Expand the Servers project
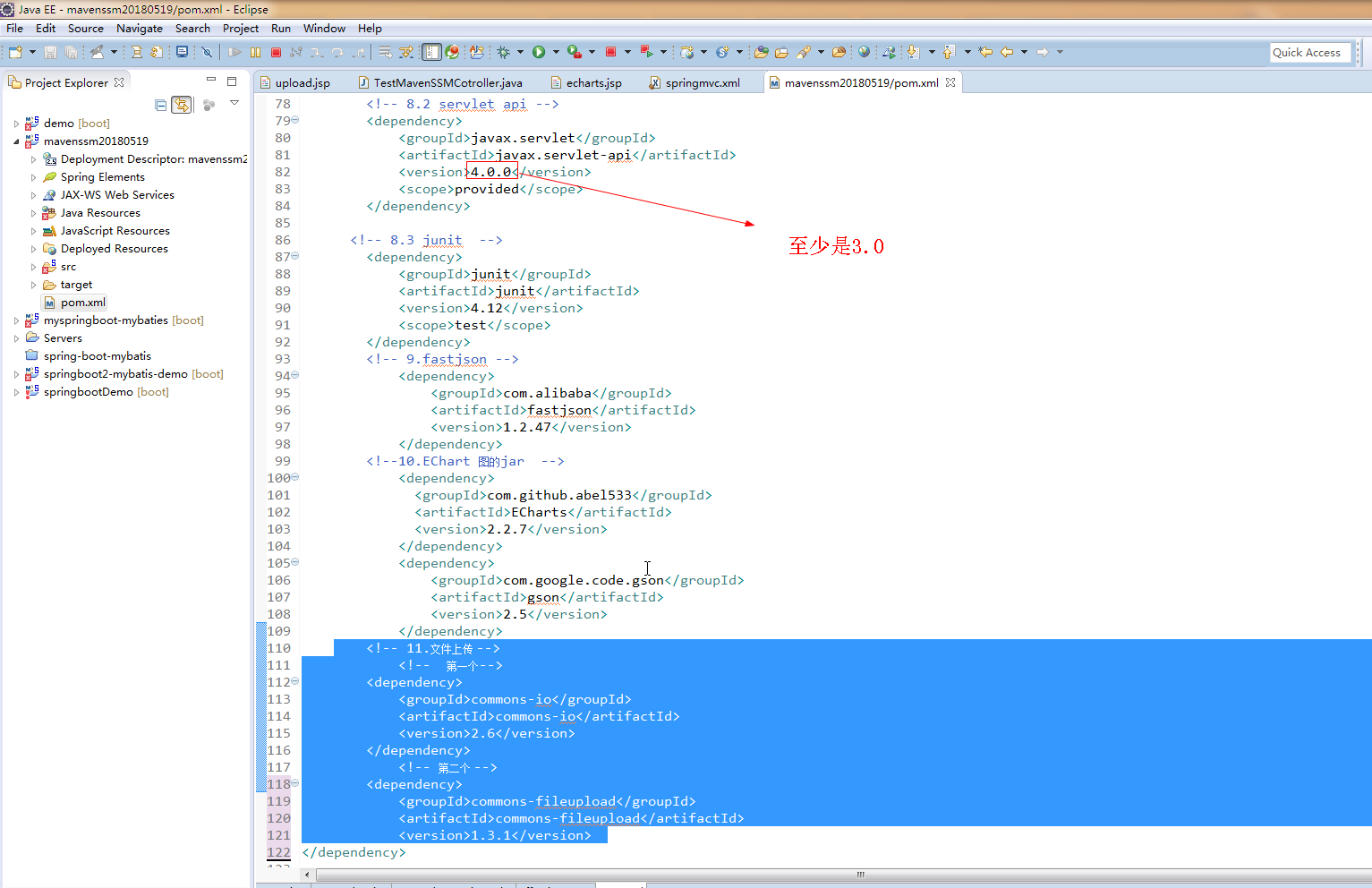 tap(16, 338)
